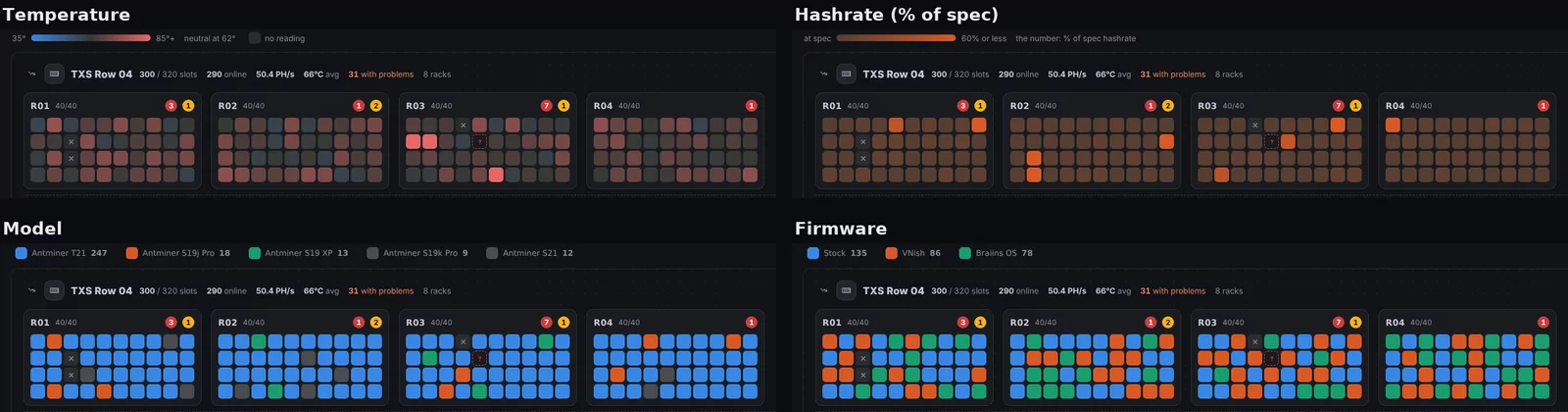
Task: Click red badge 7 on Firmware R03
Action: point(1338,323)
